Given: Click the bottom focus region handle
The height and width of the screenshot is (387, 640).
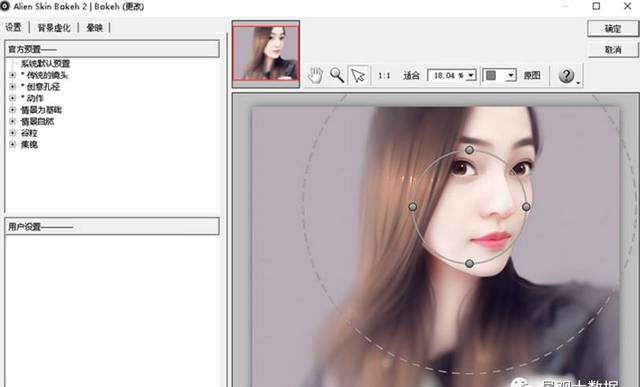Looking at the screenshot, I should (469, 263).
